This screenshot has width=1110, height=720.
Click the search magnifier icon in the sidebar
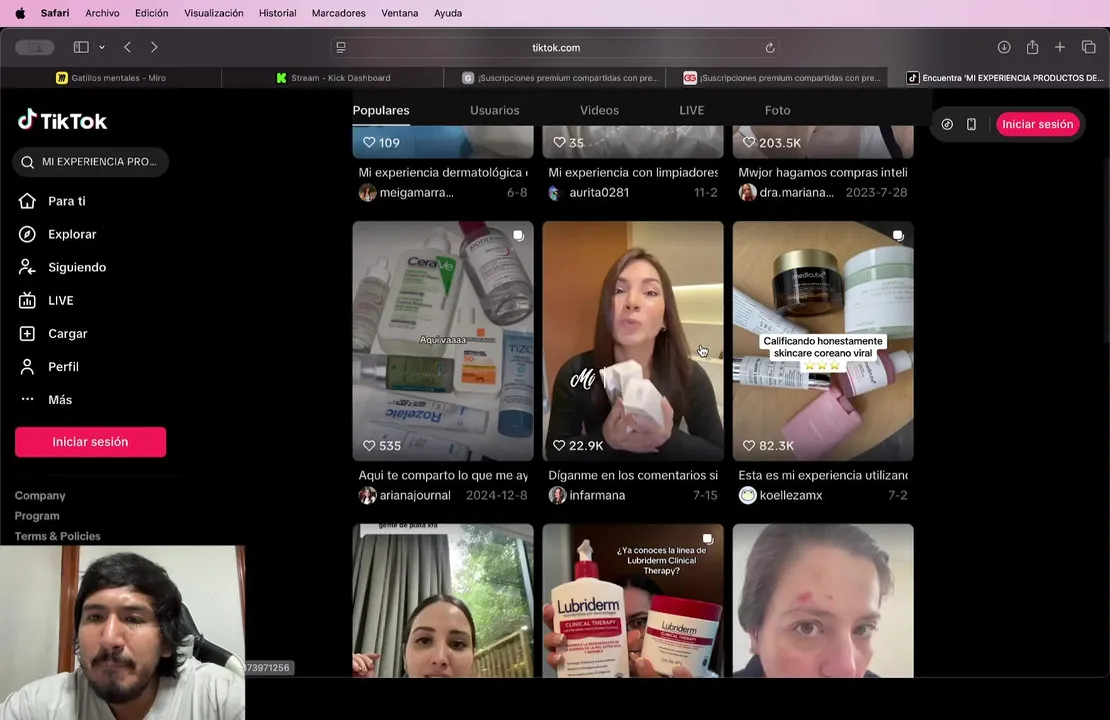click(x=28, y=162)
